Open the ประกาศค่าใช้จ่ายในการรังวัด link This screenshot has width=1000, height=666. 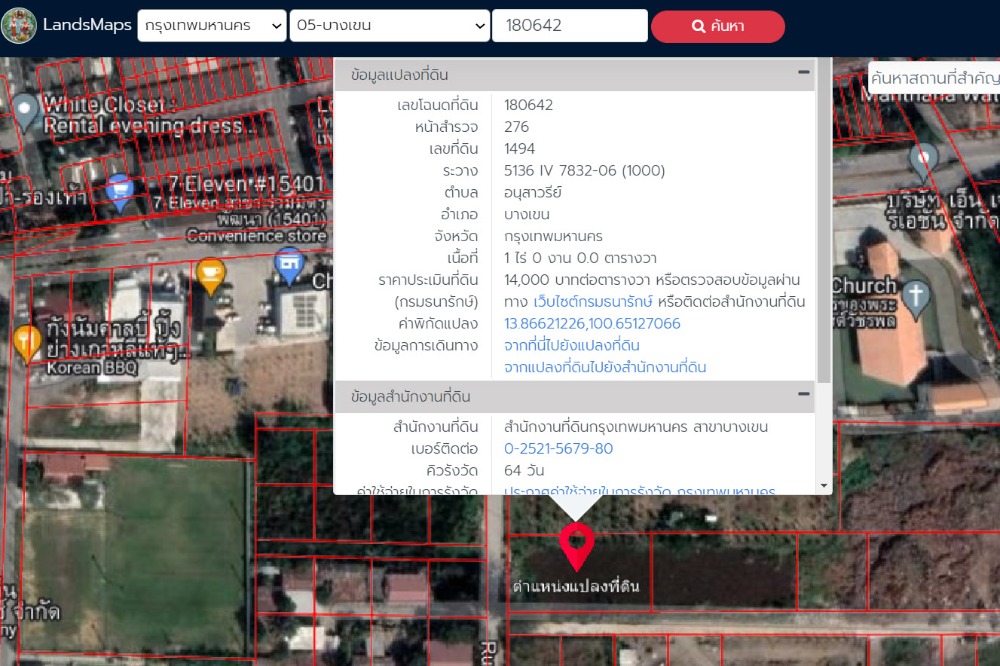[639, 491]
